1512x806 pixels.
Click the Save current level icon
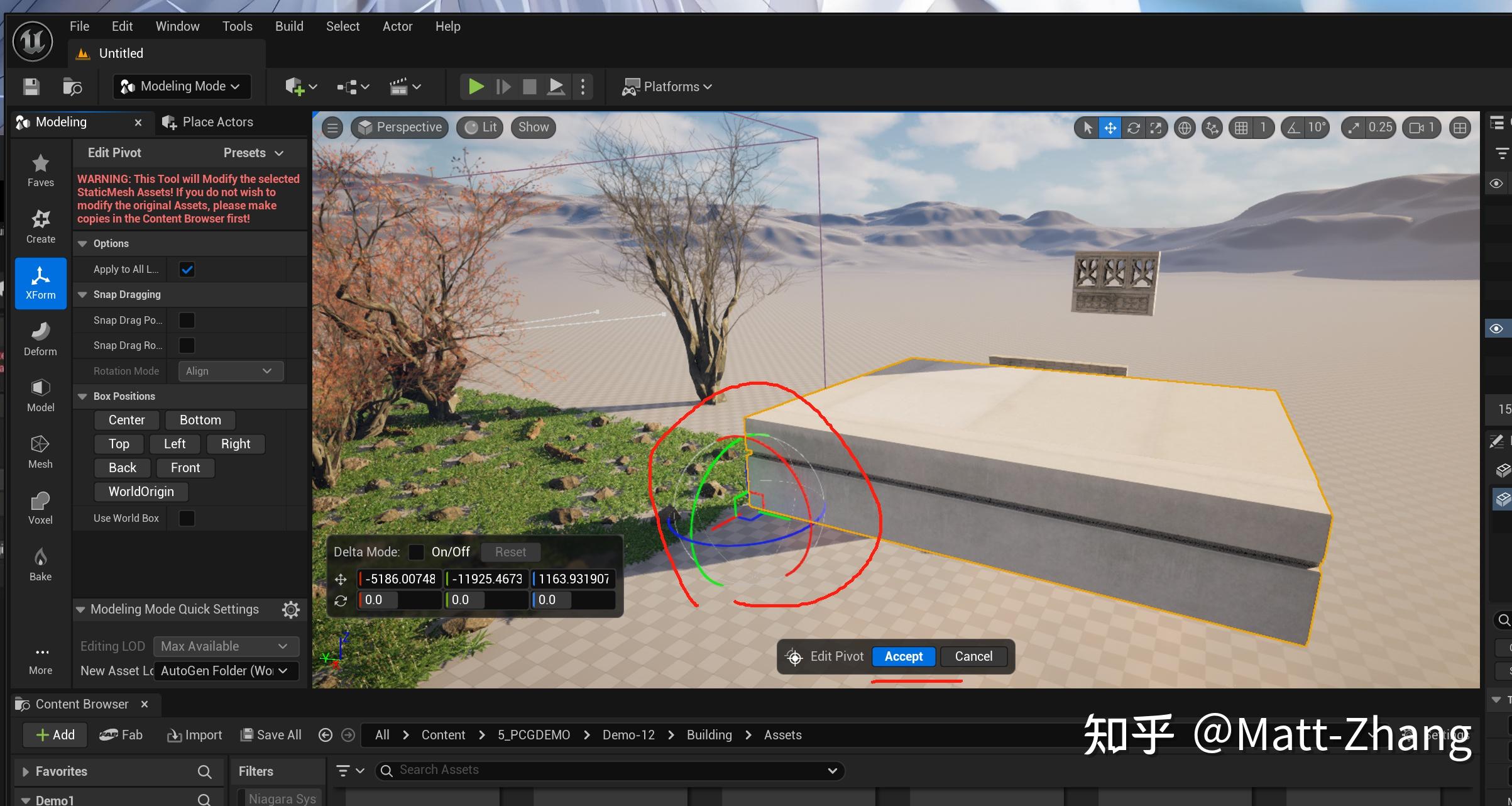31,87
